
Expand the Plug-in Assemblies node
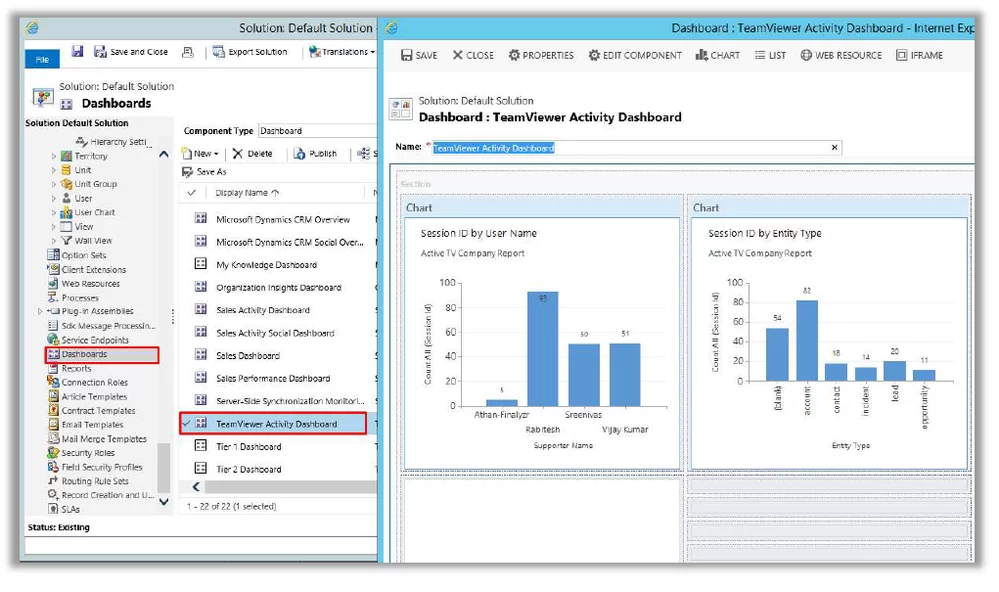click(x=40, y=311)
